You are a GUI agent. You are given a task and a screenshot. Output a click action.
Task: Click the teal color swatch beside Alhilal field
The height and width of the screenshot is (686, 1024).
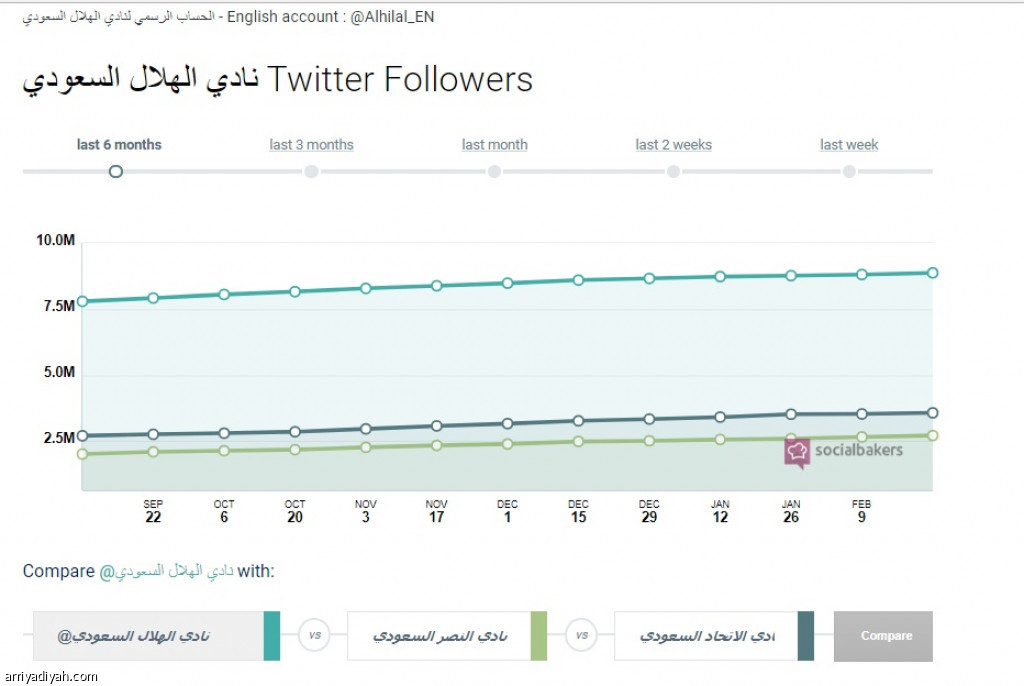tap(272, 636)
